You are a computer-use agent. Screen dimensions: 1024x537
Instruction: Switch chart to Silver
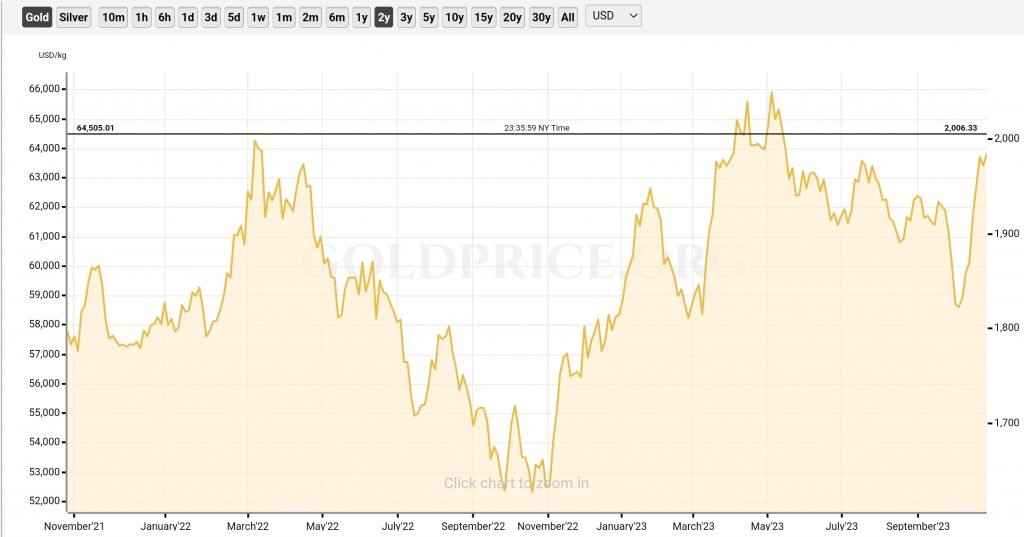(73, 17)
